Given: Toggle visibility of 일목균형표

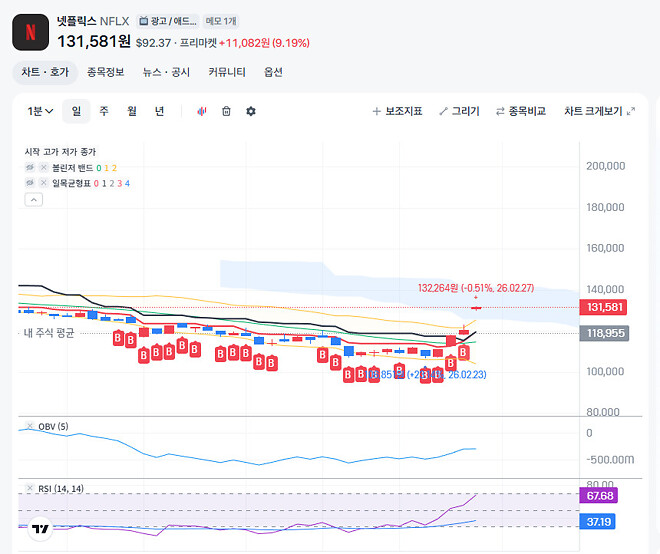Looking at the screenshot, I should pos(30,184).
